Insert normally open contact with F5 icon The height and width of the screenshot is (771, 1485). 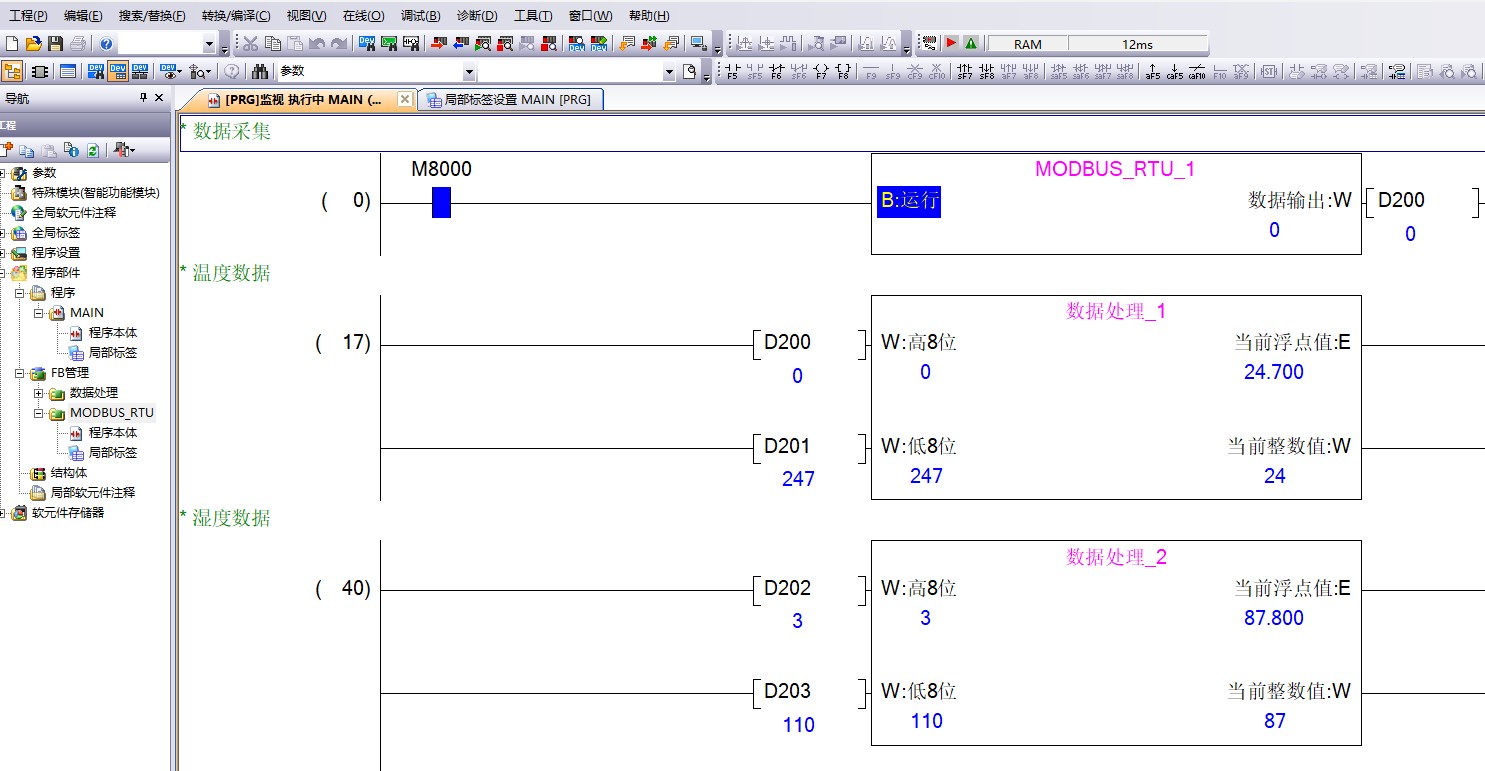pos(732,72)
